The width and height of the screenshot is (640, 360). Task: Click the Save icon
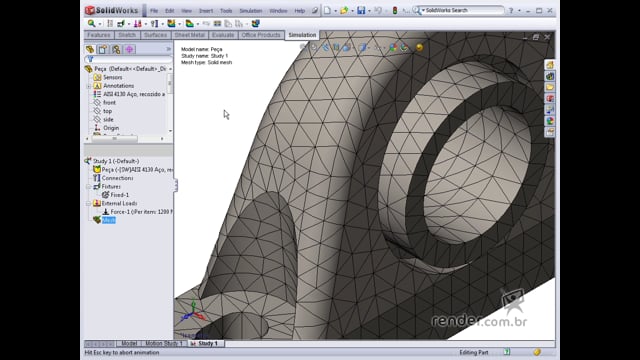pyautogui.click(x=361, y=10)
